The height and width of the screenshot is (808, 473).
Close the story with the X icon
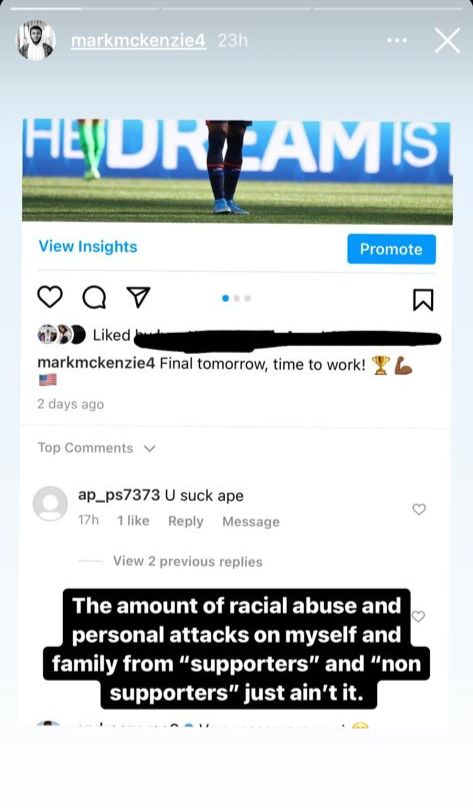447,41
